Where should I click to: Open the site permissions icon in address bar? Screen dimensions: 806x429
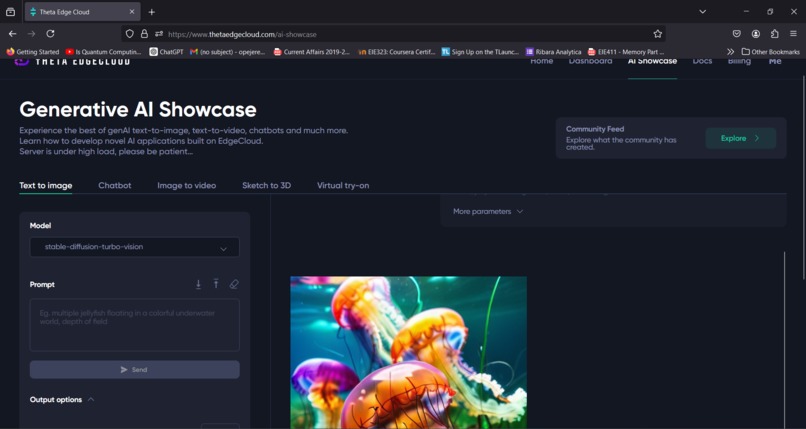coord(159,34)
